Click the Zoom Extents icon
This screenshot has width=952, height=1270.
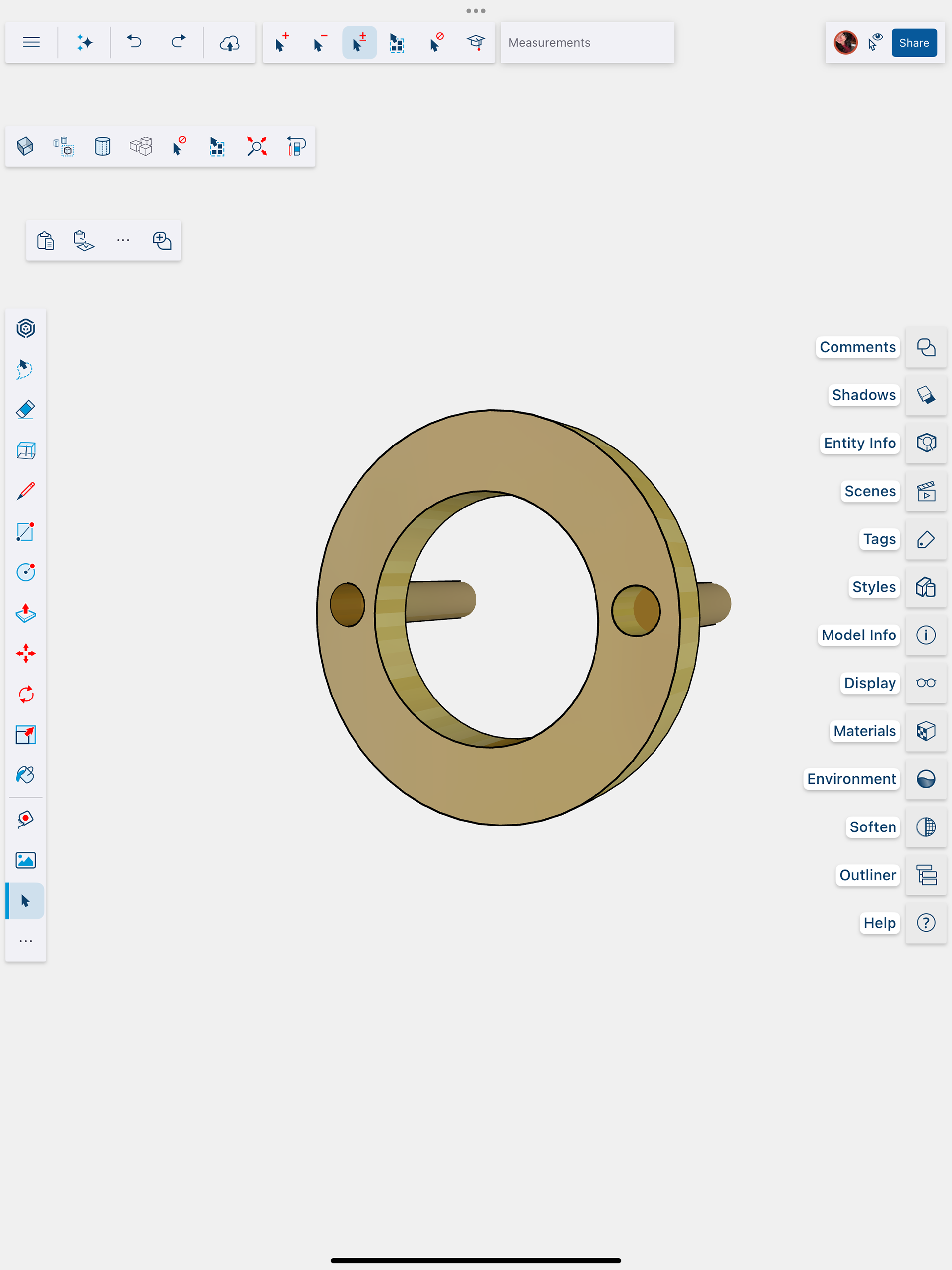point(256,147)
